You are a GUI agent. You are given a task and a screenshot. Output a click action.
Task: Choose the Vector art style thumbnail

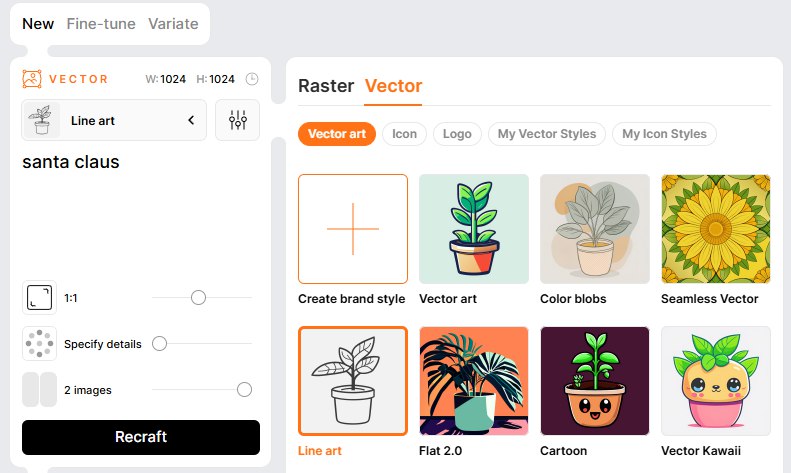474,229
